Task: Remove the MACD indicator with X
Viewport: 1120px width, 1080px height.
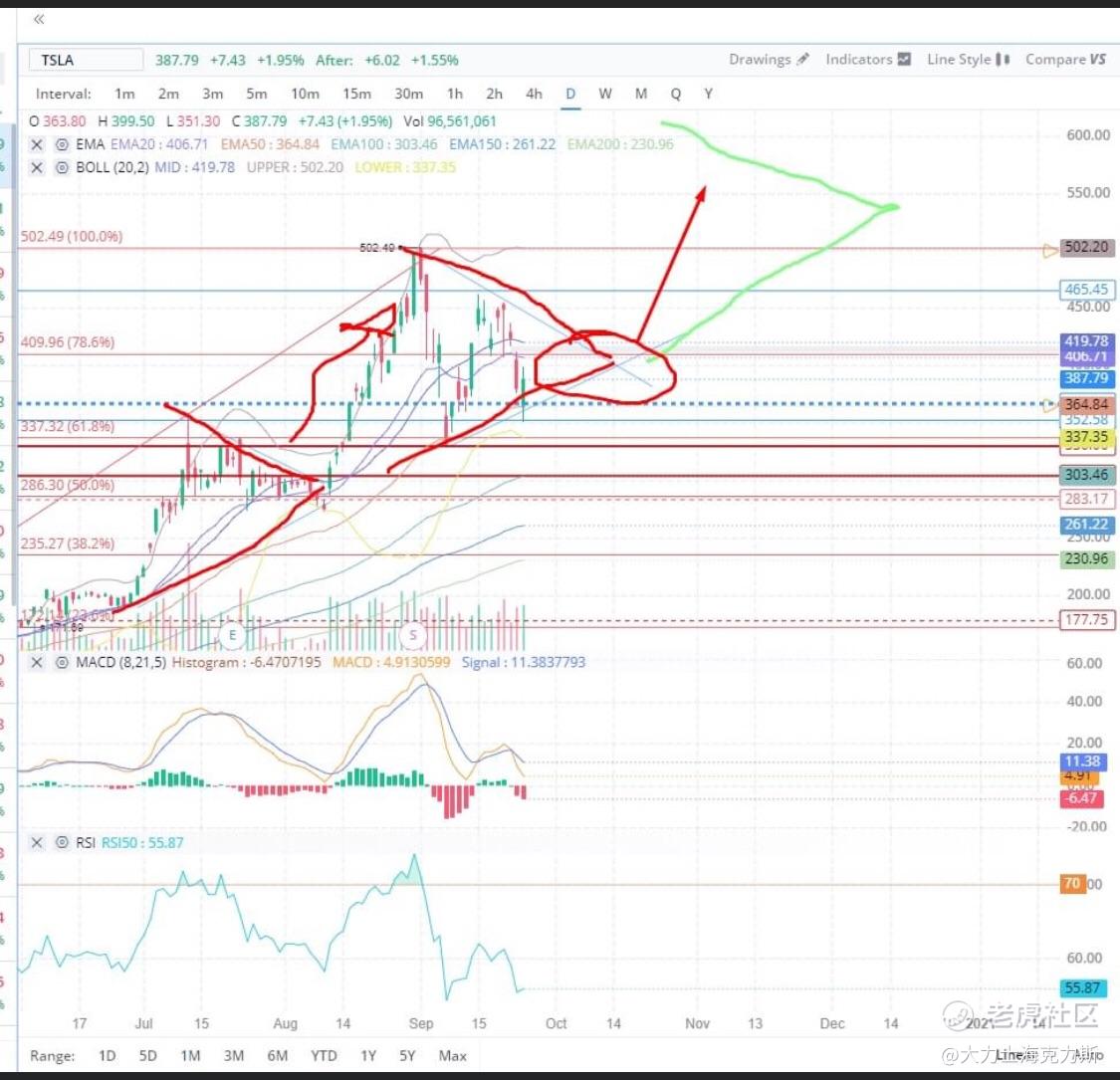Action: click(x=37, y=663)
